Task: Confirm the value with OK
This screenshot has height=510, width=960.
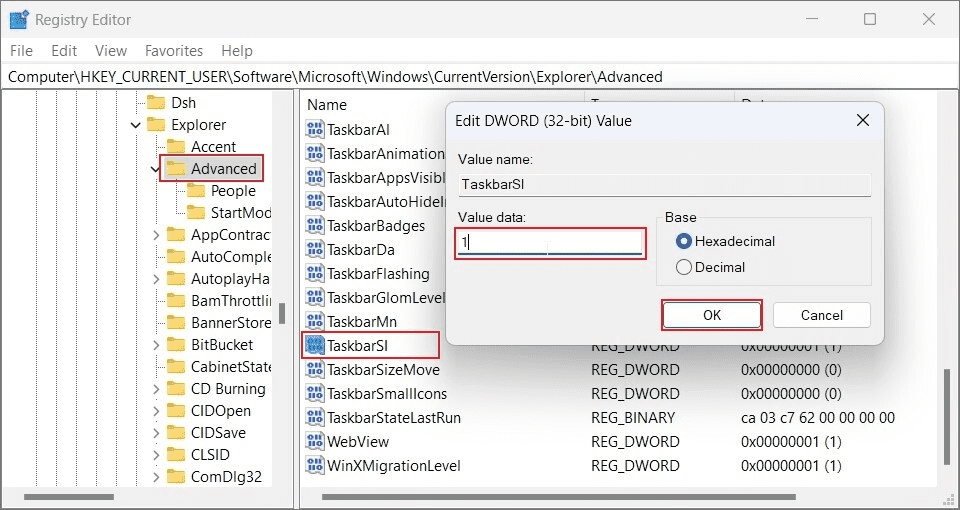Action: click(x=712, y=315)
